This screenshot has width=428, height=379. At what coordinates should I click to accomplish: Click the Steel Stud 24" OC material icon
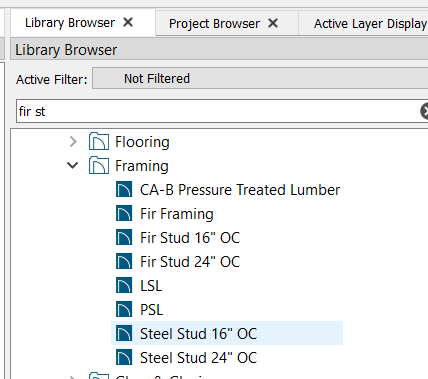(124, 358)
